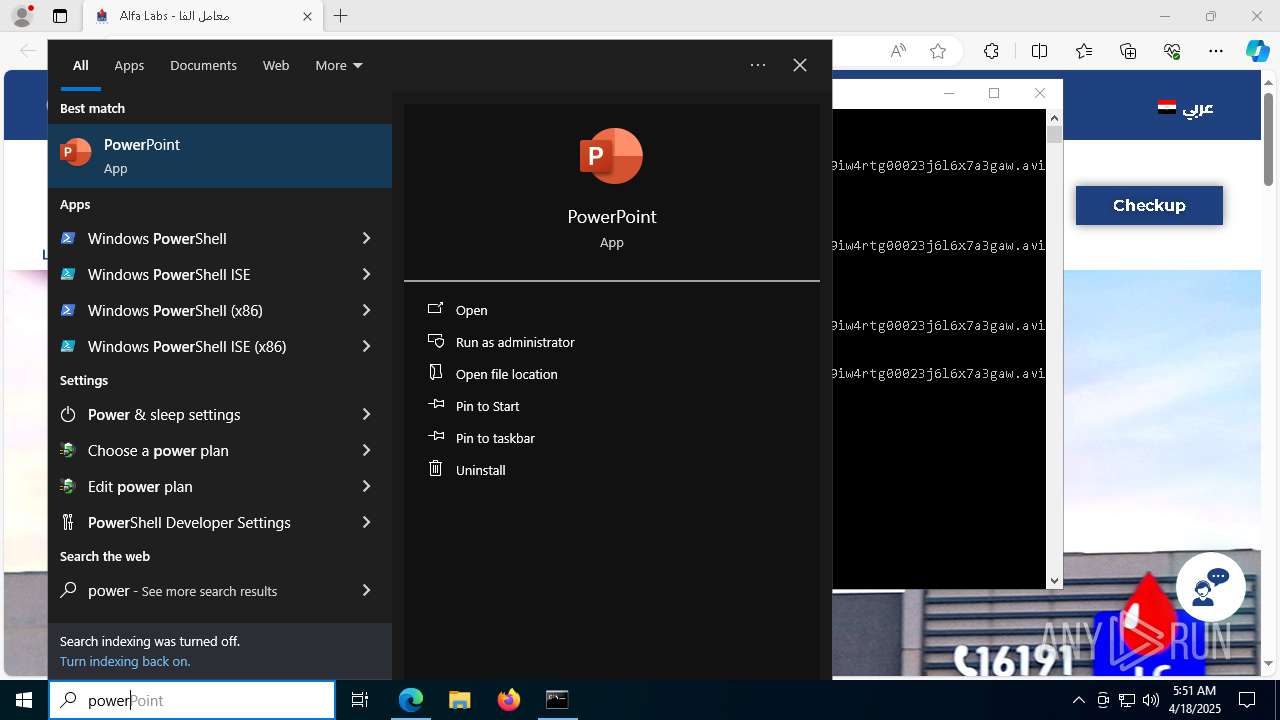Open Microsoft Edge from the taskbar
Screen dimensions: 1280x720
tap(411, 700)
